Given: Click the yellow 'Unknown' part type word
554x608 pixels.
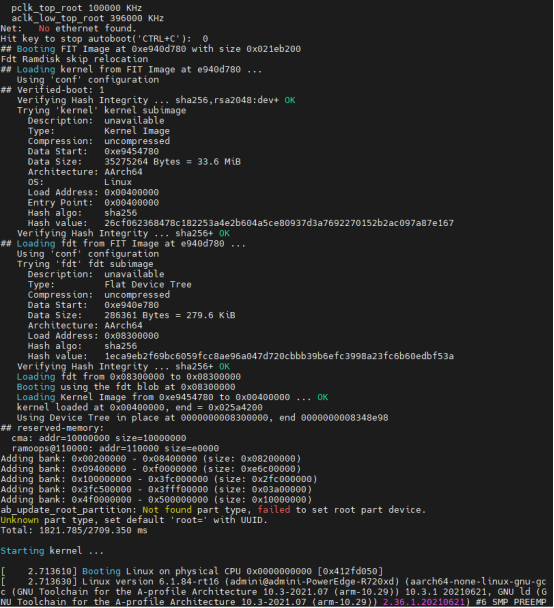Looking at the screenshot, I should (x=19, y=520).
